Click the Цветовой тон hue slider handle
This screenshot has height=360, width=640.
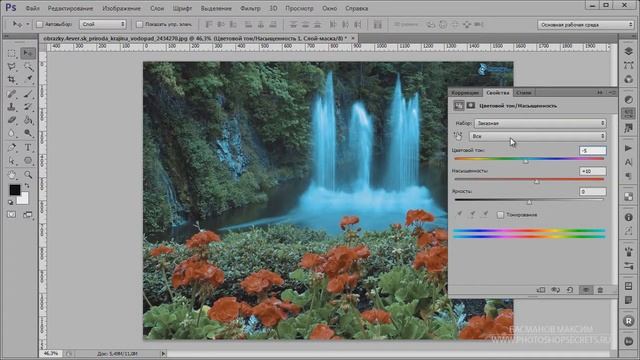click(526, 161)
